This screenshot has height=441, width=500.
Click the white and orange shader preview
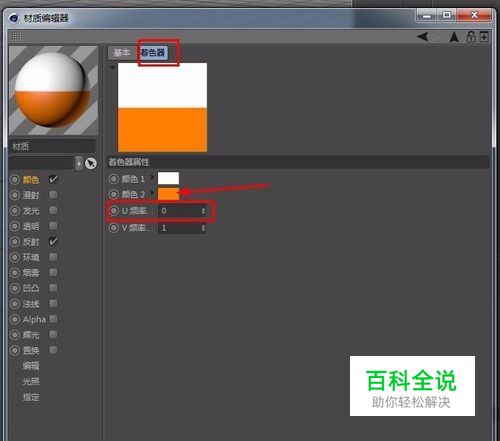tap(162, 107)
